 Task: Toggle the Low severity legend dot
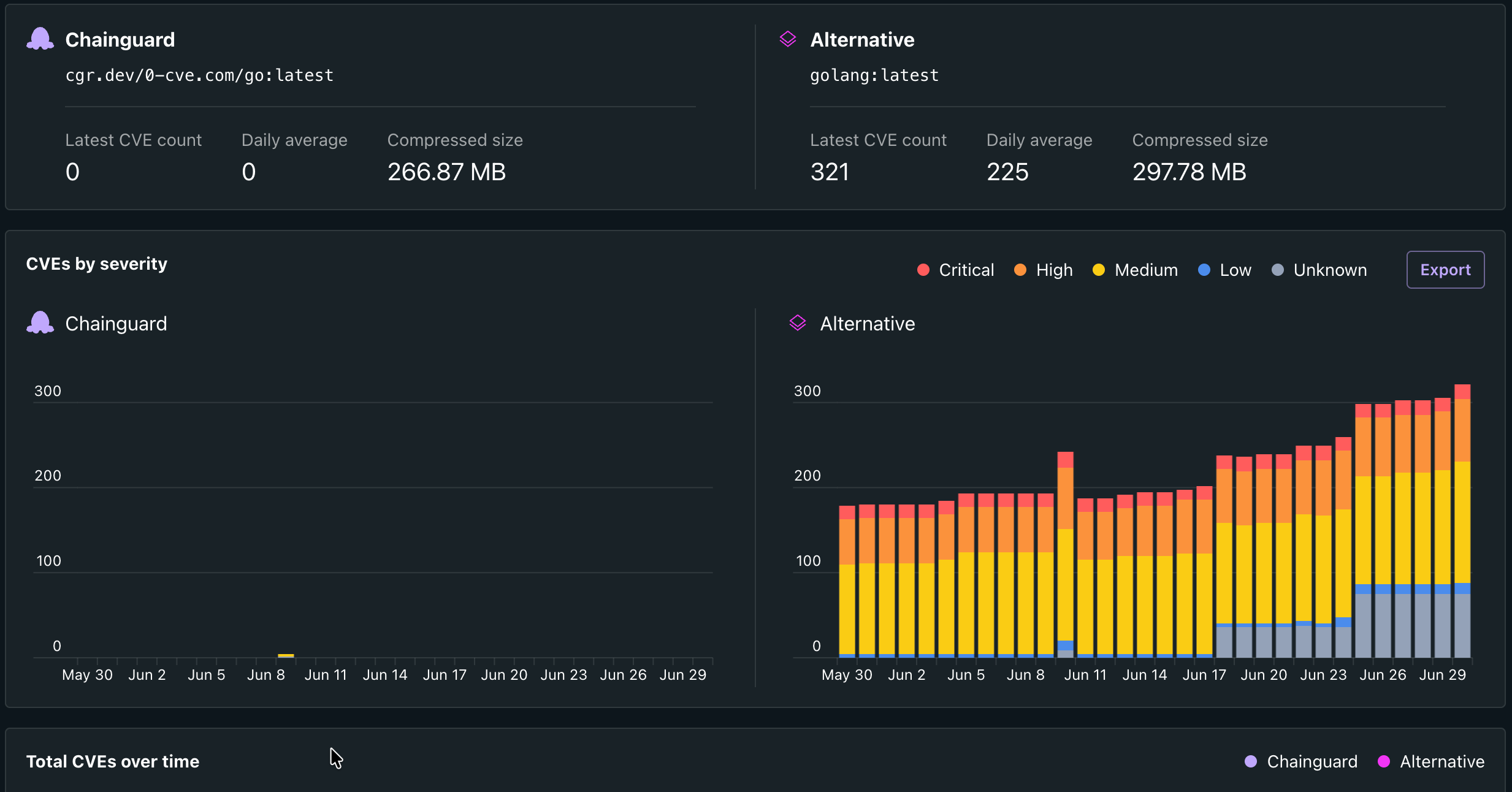[x=1204, y=270]
